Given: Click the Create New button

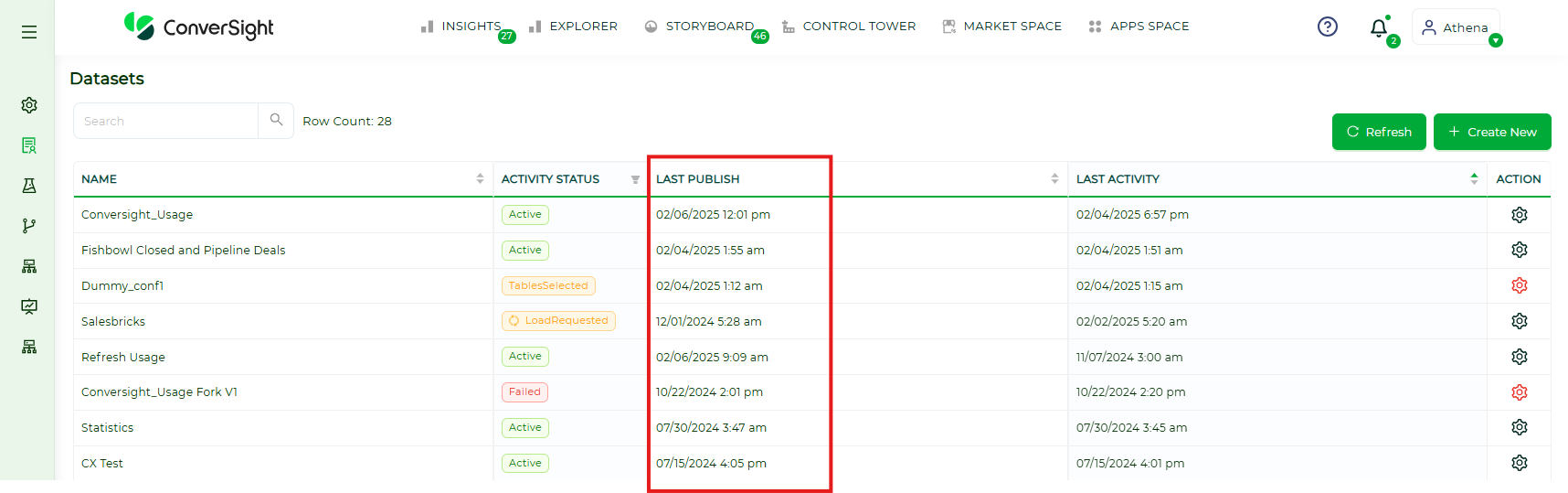Looking at the screenshot, I should click(1491, 132).
